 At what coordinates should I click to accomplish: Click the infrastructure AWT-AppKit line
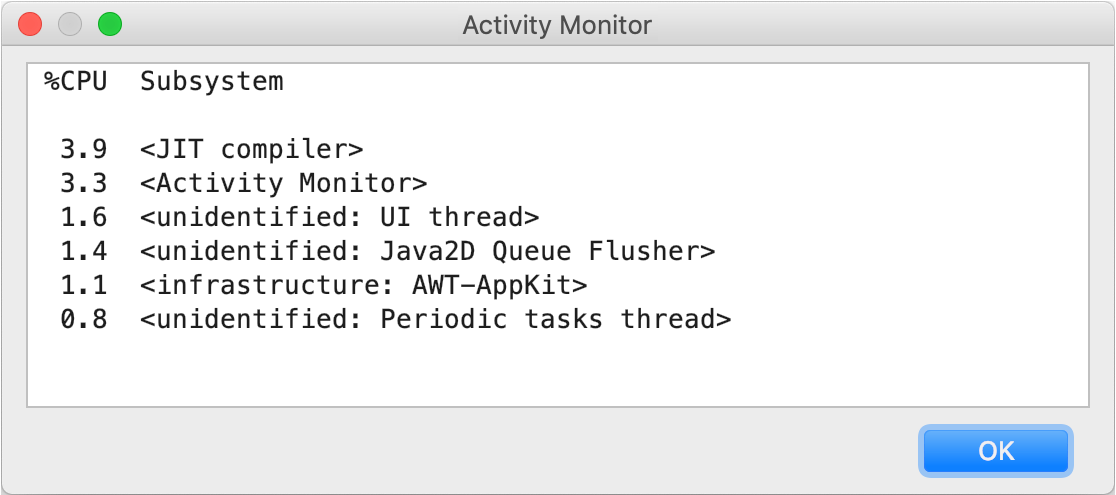(364, 286)
